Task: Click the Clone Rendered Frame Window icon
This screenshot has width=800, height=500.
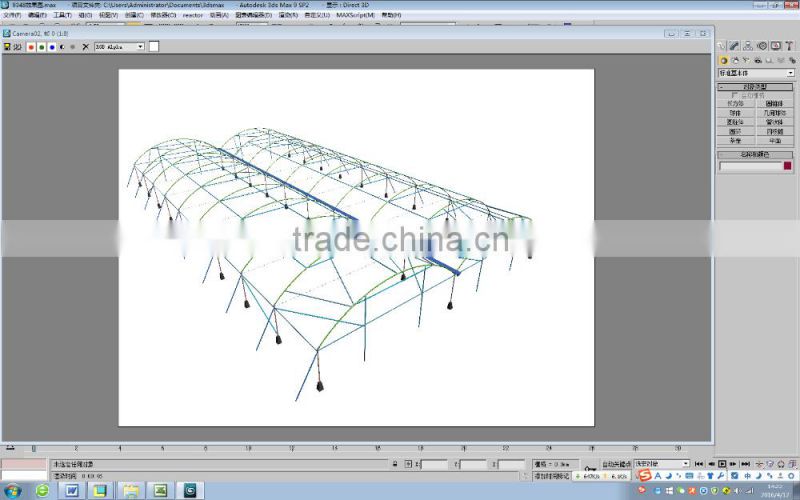Action: [18, 46]
